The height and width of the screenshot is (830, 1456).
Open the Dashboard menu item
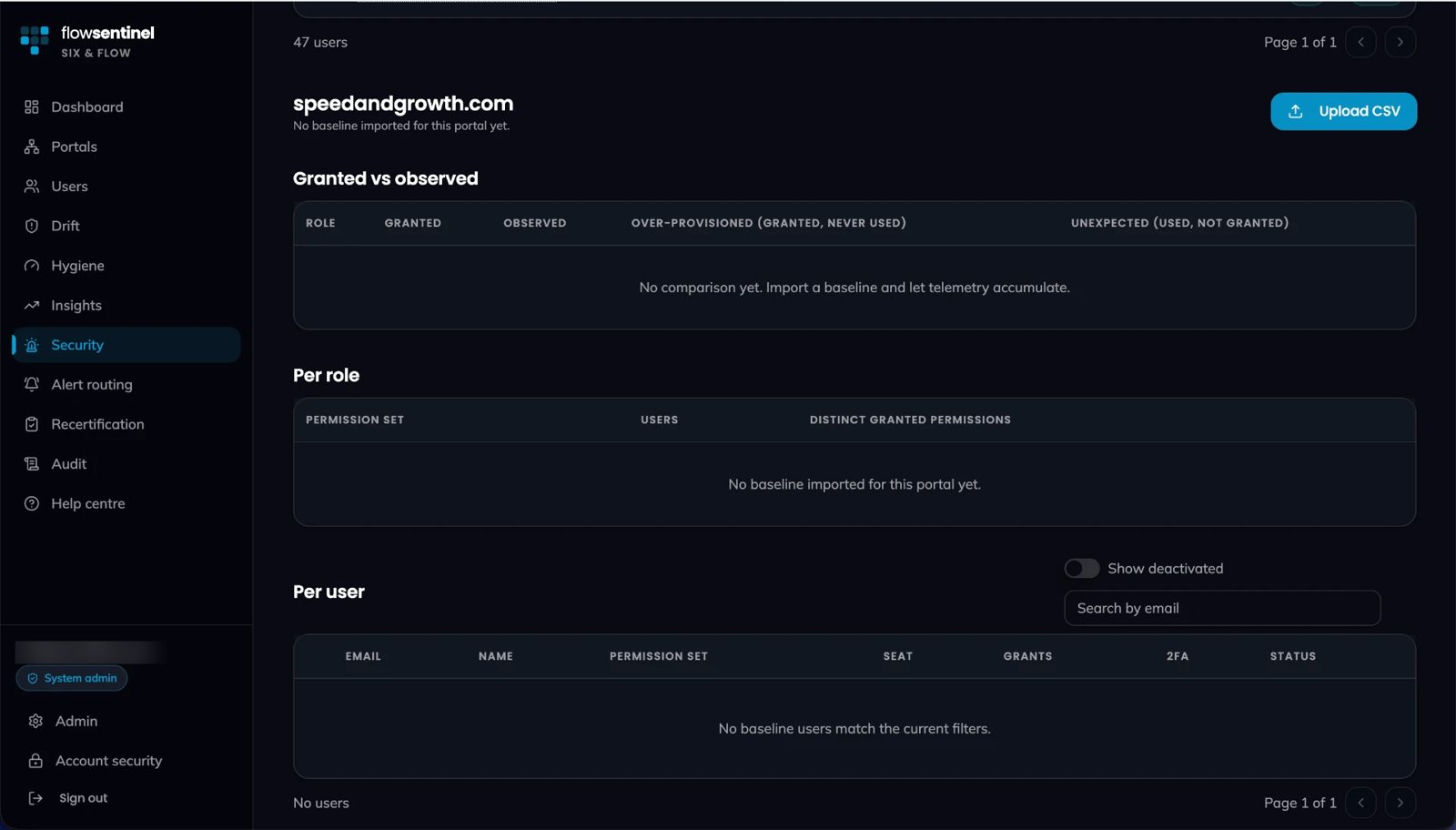(x=126, y=107)
